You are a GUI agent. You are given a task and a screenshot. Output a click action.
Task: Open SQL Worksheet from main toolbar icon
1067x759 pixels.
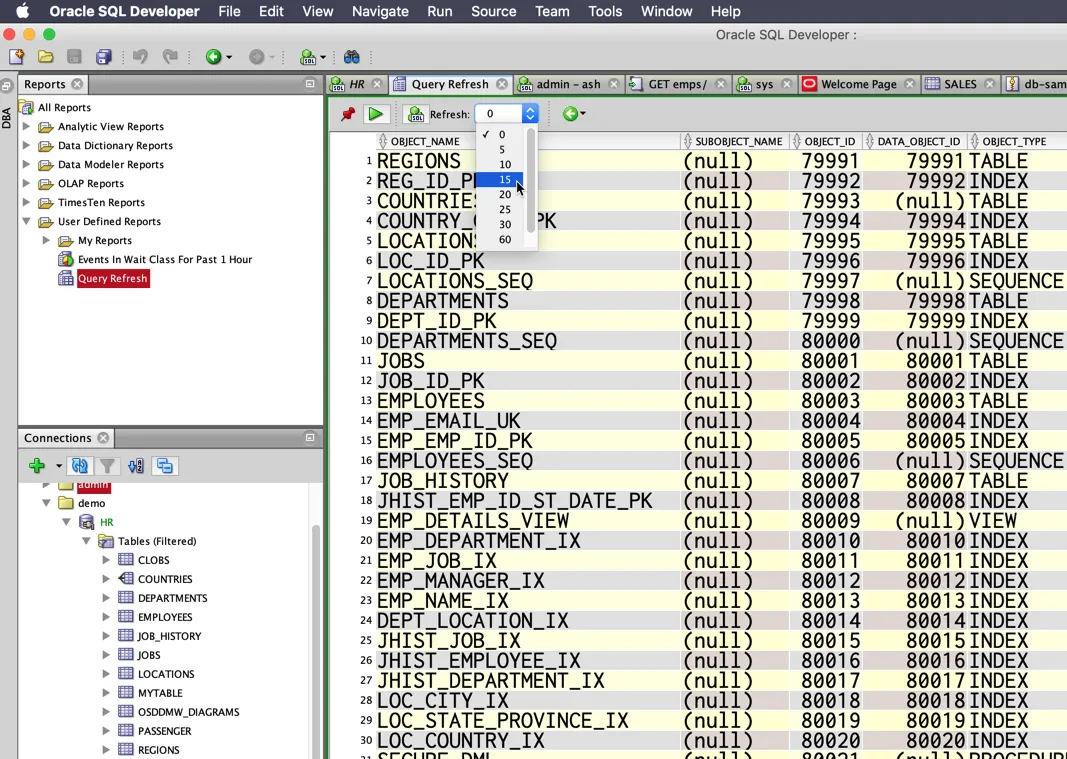(x=308, y=57)
